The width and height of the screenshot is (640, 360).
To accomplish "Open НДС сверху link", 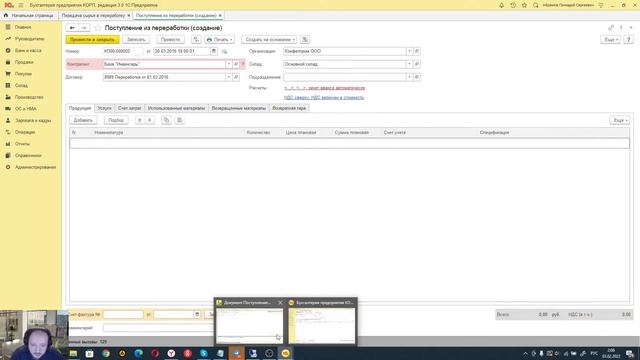I will 324,98.
